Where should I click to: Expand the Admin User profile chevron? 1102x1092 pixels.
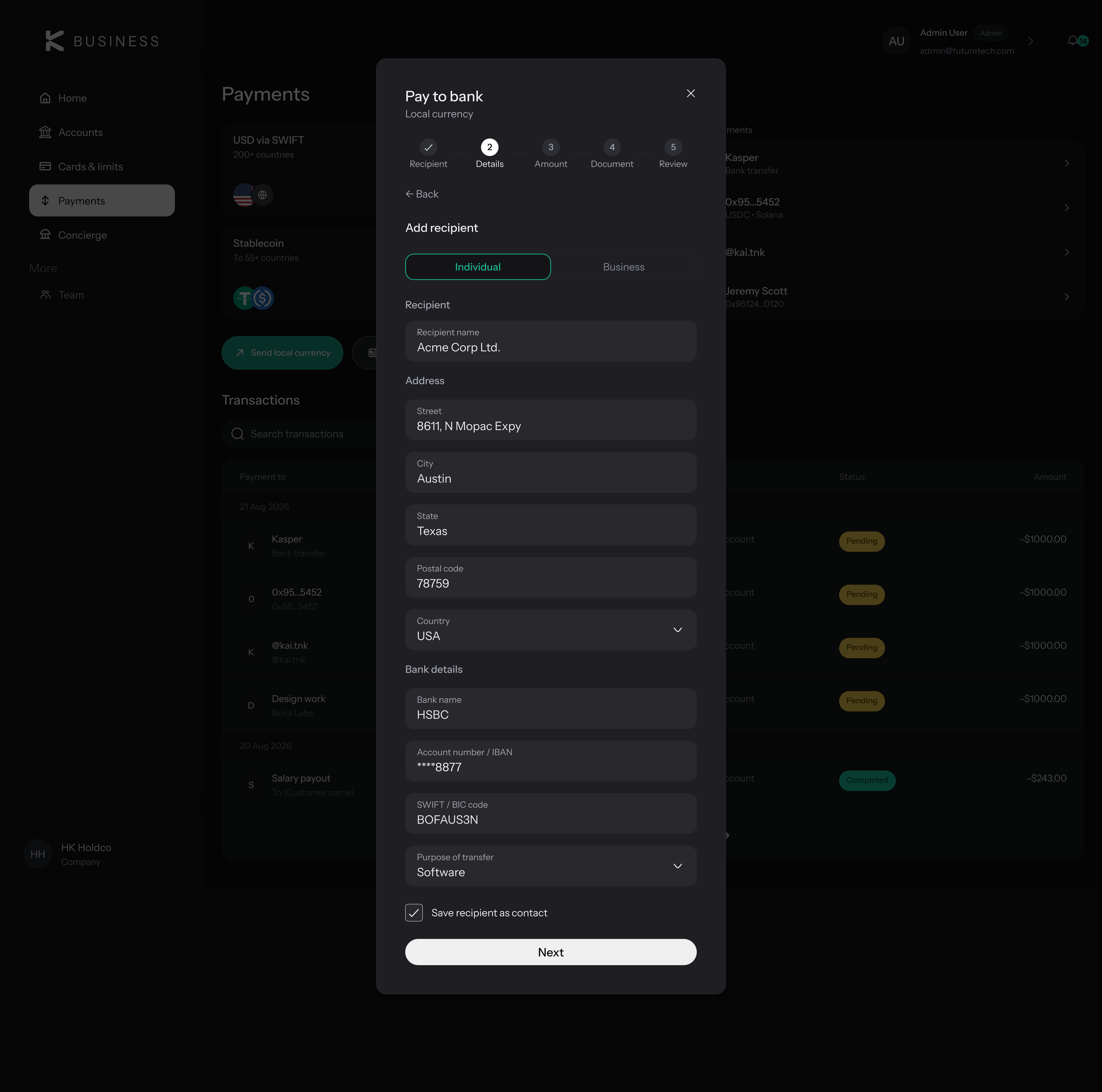pyautogui.click(x=1031, y=41)
